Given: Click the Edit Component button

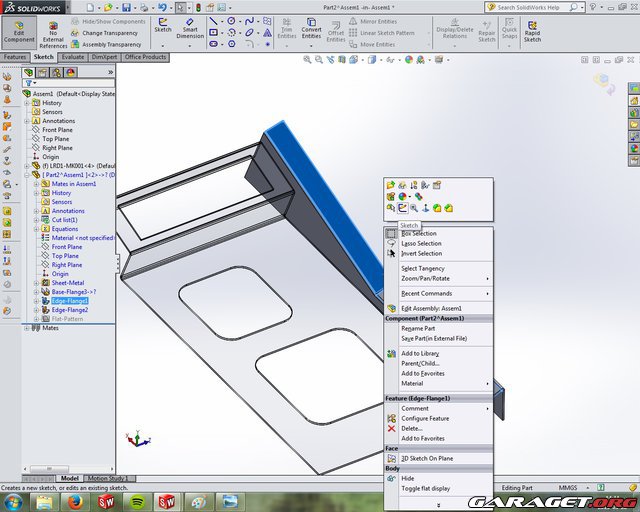Looking at the screenshot, I should click(18, 31).
